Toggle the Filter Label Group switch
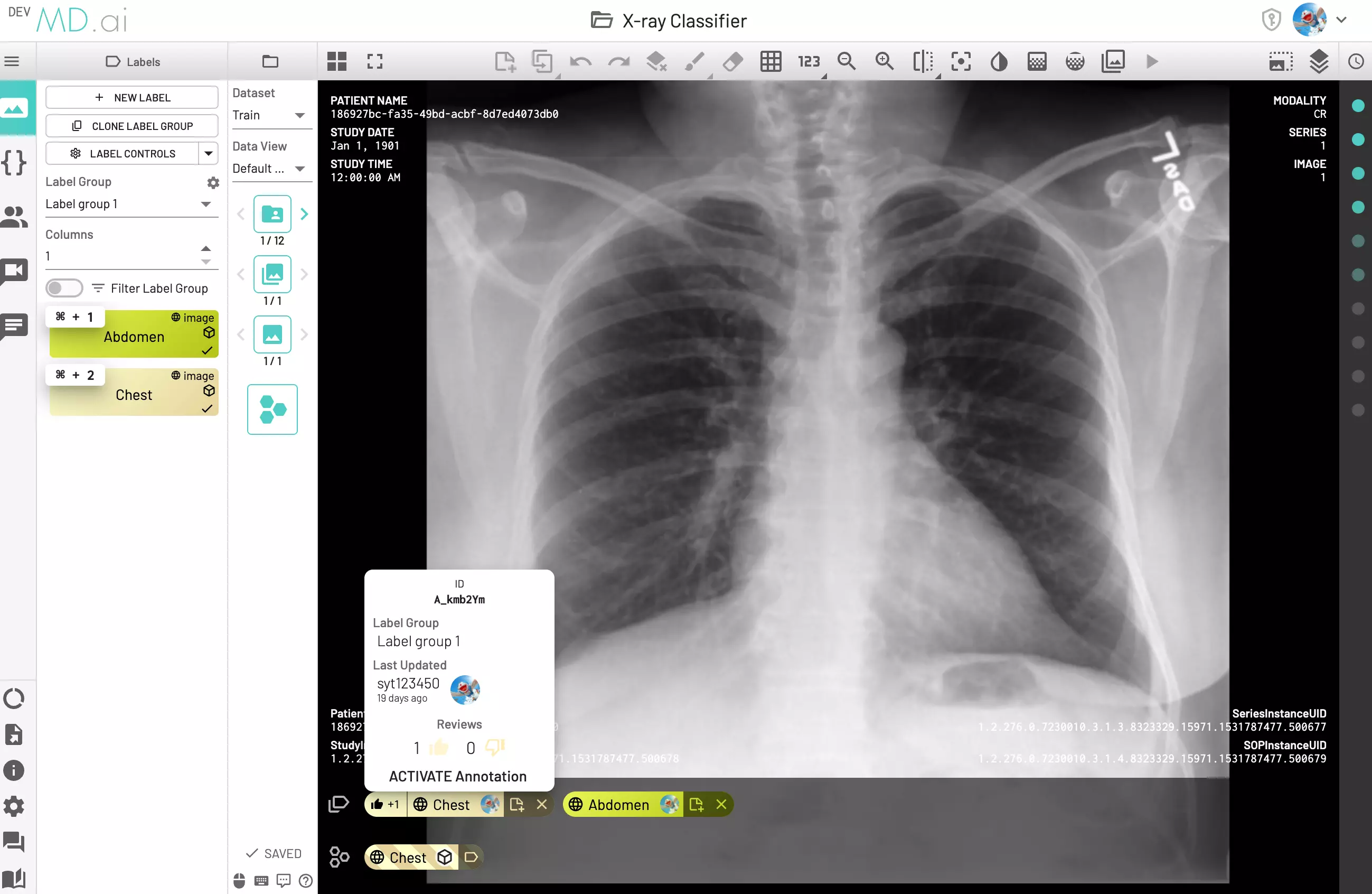The height and width of the screenshot is (894, 1372). (x=64, y=288)
